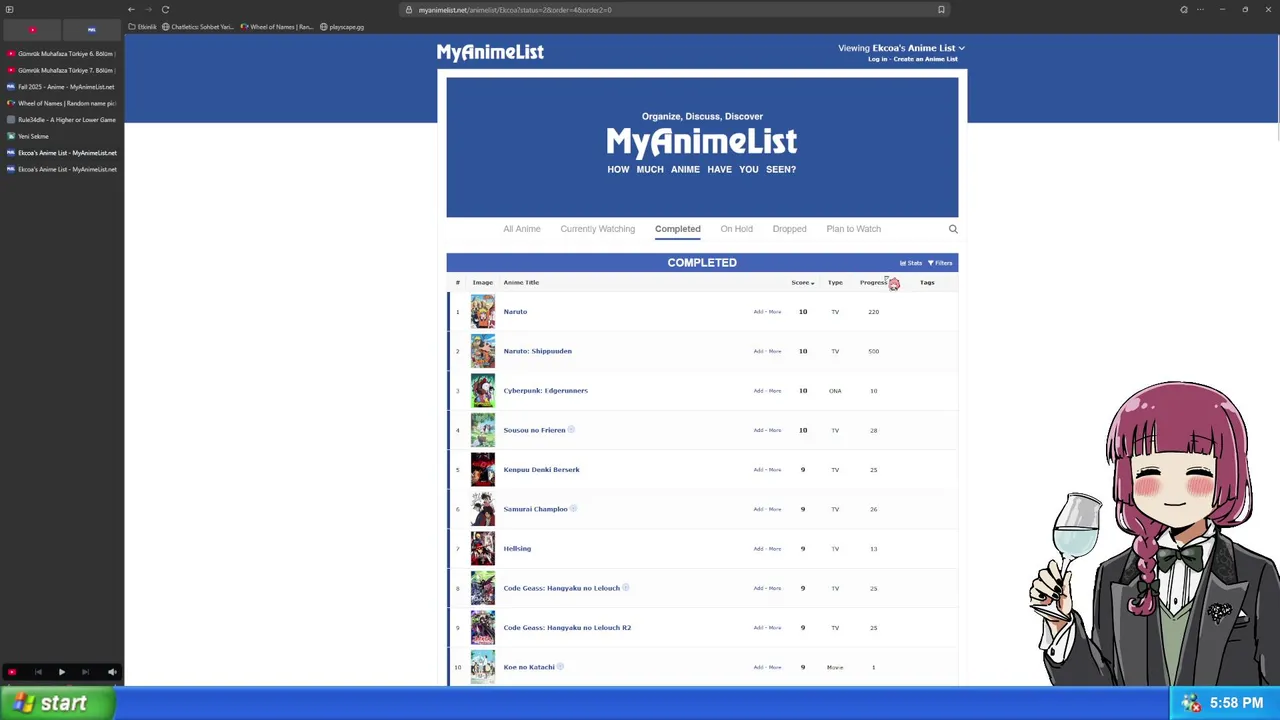Open the pinned MAL tab
Screen dimensions: 1280x720
coord(91,29)
